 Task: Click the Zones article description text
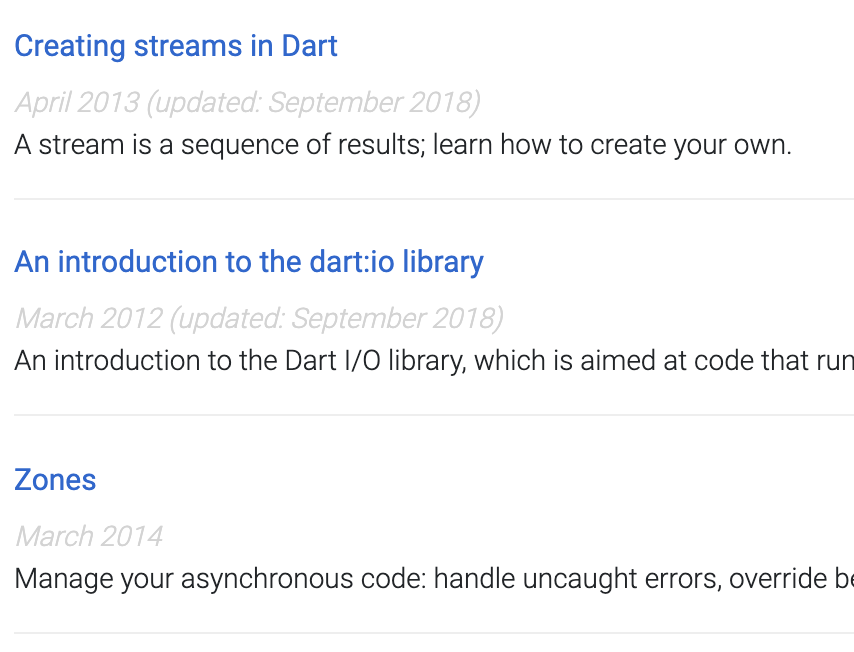(420, 578)
